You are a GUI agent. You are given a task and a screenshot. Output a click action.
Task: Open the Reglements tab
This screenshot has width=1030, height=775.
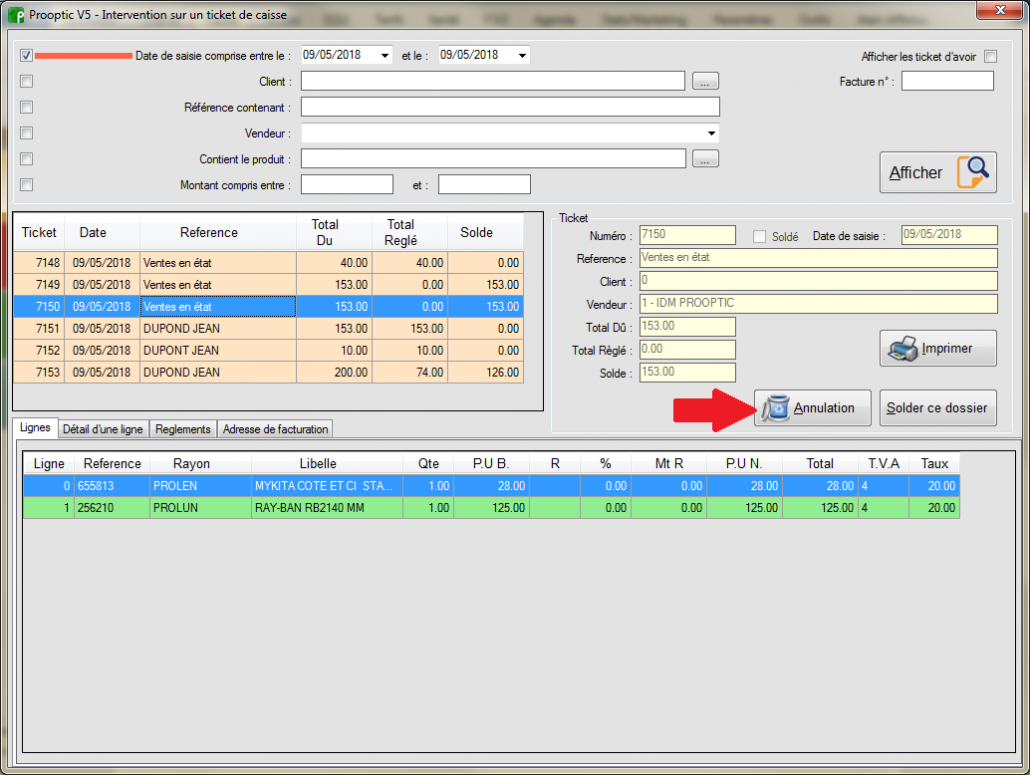click(x=183, y=429)
